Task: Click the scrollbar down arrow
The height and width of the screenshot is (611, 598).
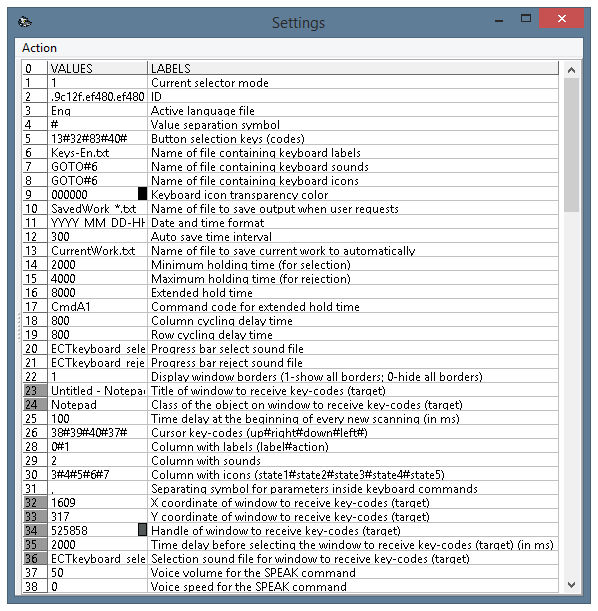Action: pos(571,585)
